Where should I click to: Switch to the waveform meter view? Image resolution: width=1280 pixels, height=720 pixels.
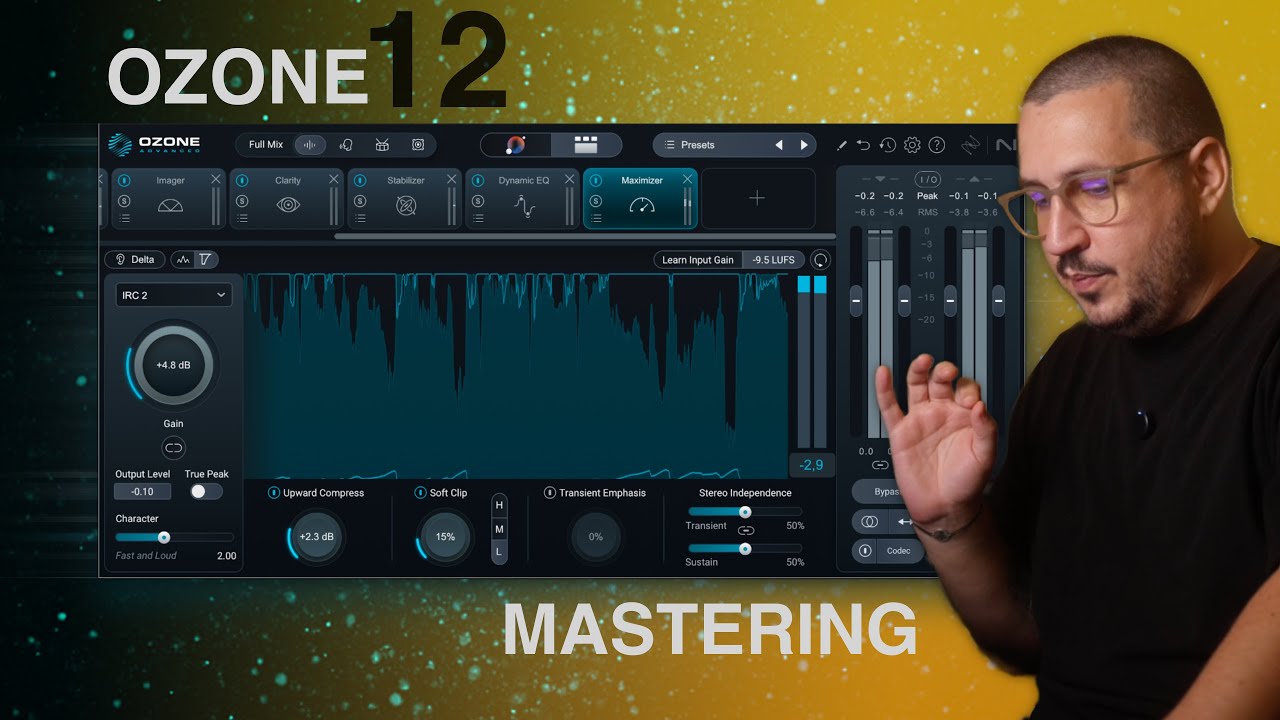coord(182,259)
